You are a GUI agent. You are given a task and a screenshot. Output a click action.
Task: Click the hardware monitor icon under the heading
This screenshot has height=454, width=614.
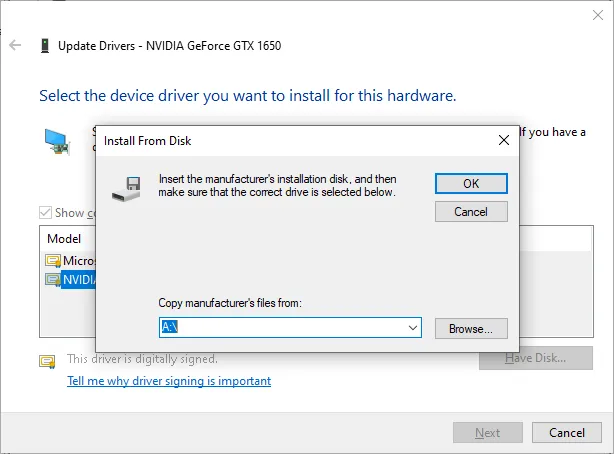pos(57,143)
